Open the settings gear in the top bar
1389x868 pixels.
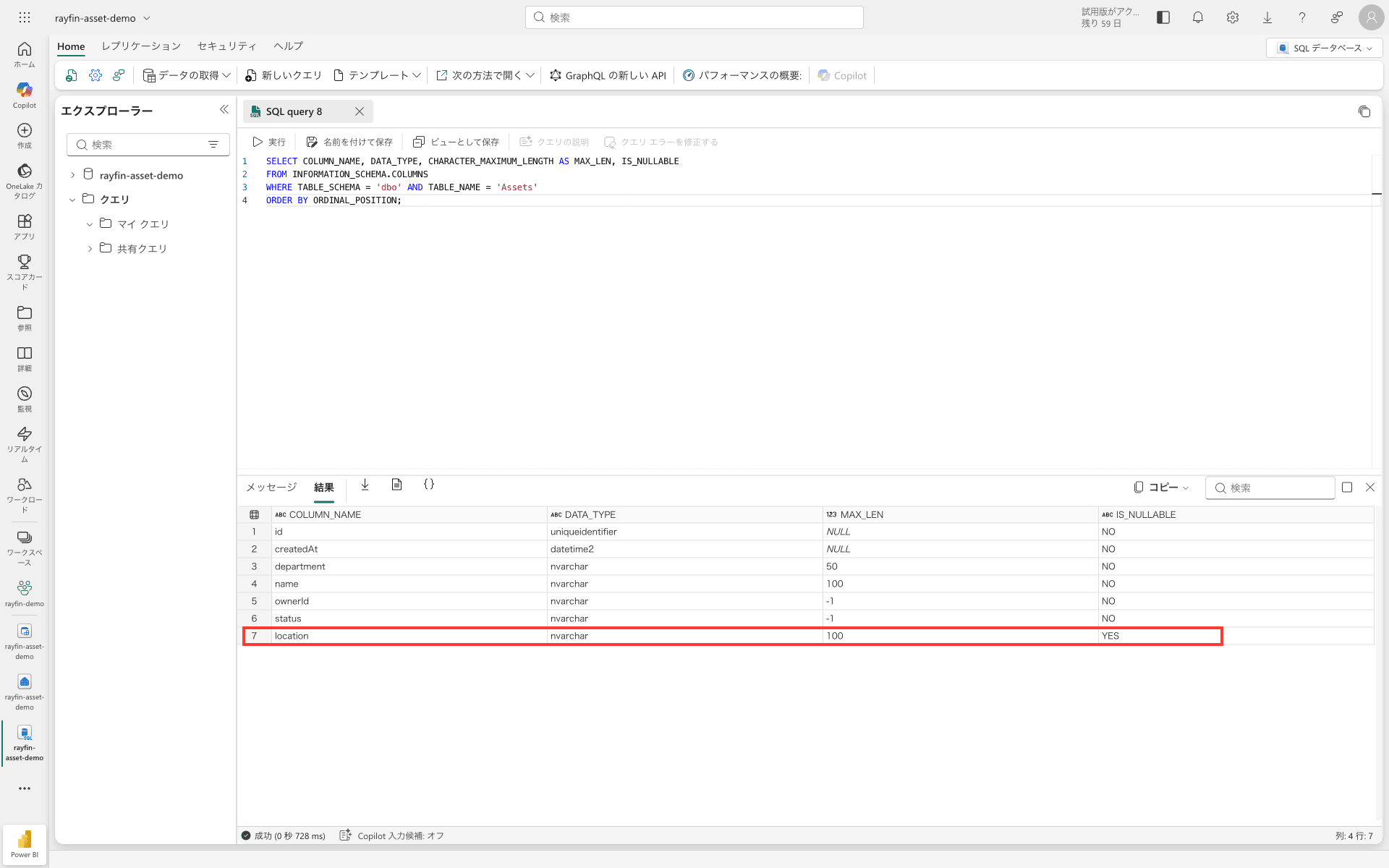coord(1233,17)
